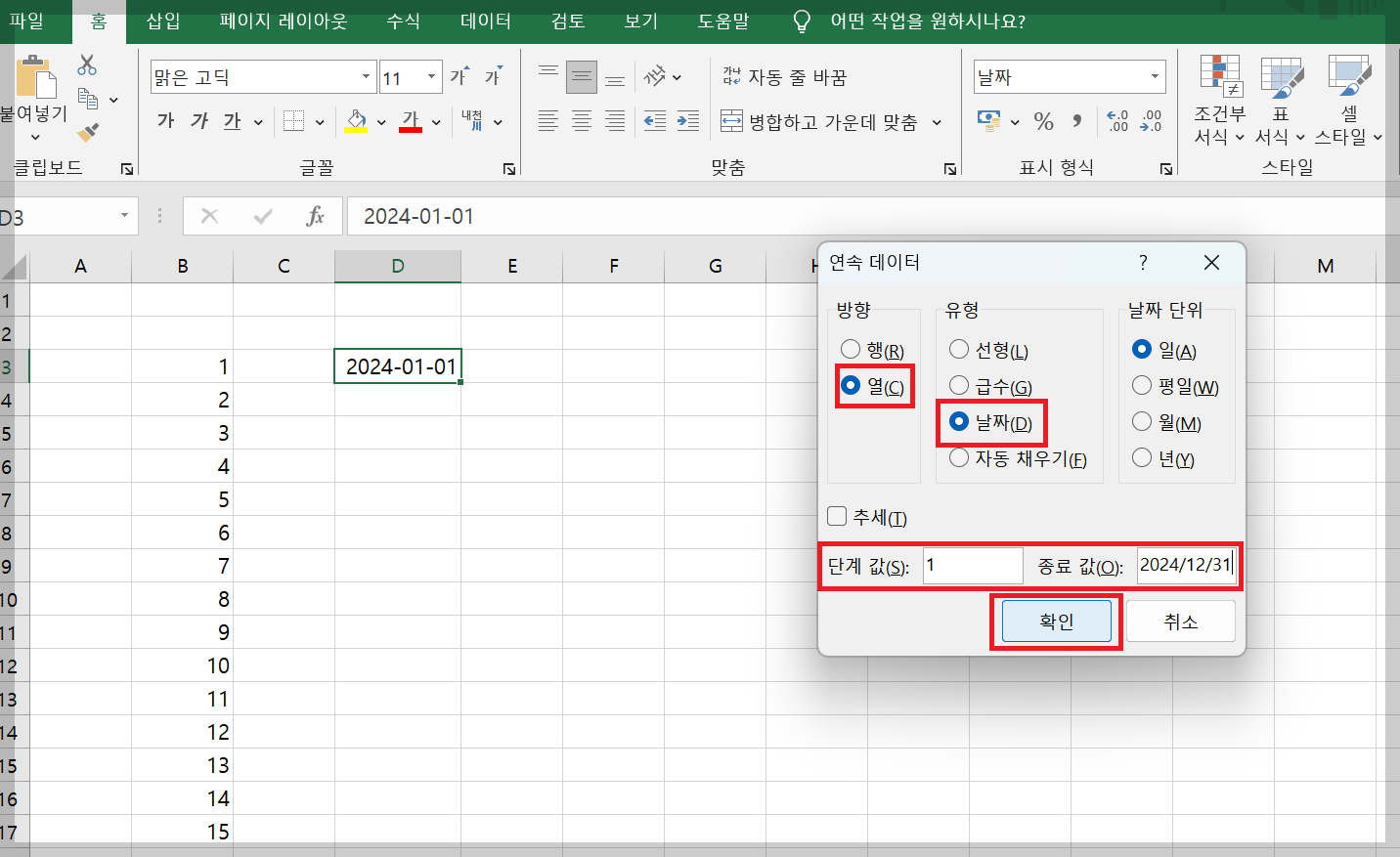Switch to the 삽입 ribbon tab
Viewport: 1400px width, 857px height.
click(x=162, y=21)
